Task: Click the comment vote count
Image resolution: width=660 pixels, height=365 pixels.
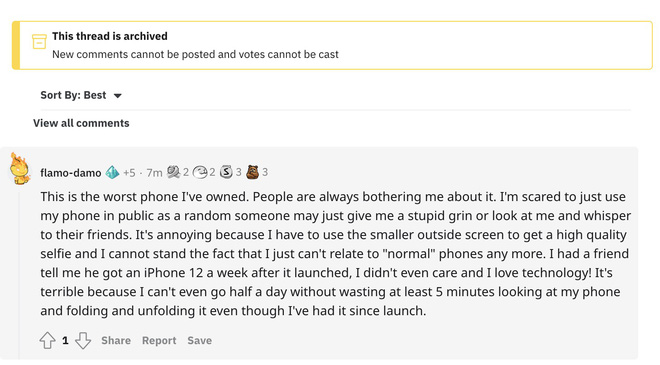Action: click(x=65, y=340)
